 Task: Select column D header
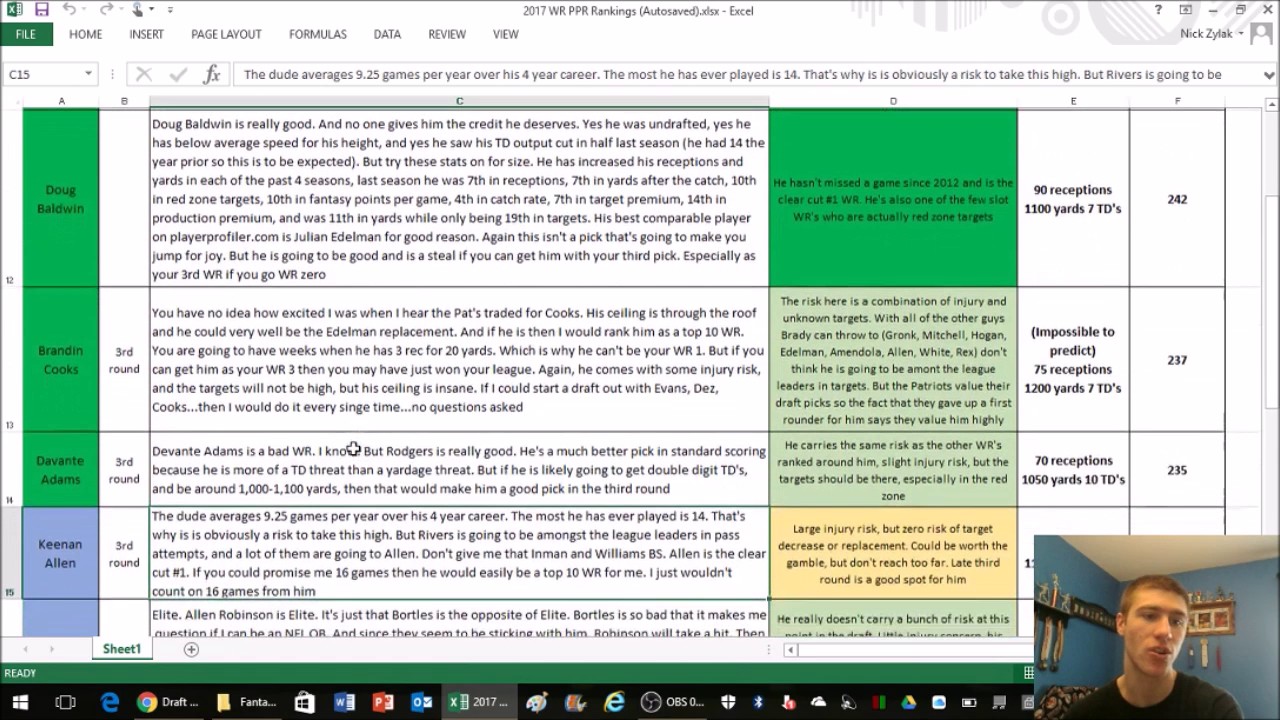tap(893, 101)
